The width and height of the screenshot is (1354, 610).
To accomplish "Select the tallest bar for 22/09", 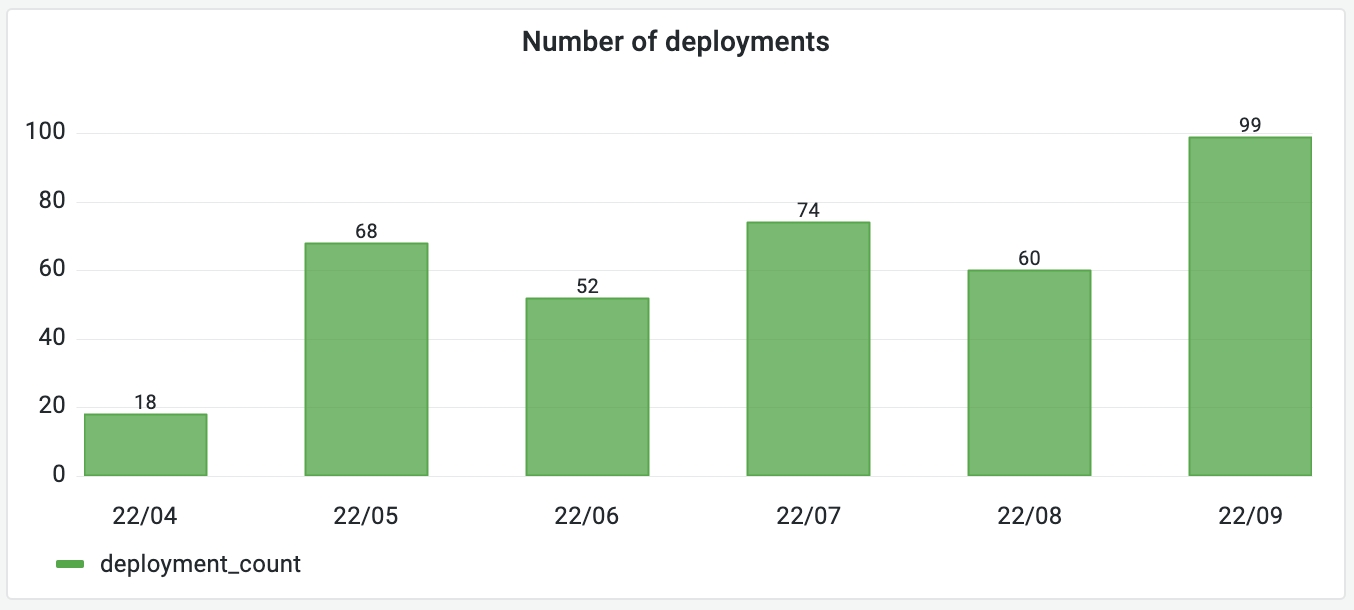I will pyautogui.click(x=1249, y=306).
